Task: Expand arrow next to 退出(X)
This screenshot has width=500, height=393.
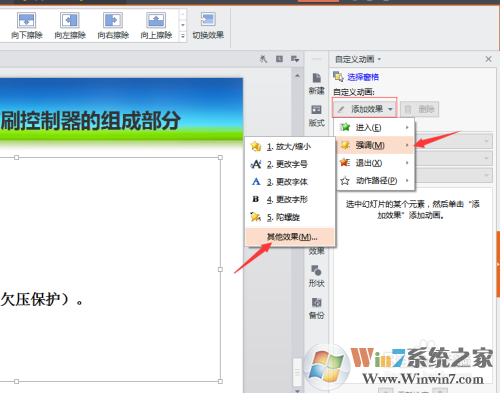Action: [x=407, y=163]
